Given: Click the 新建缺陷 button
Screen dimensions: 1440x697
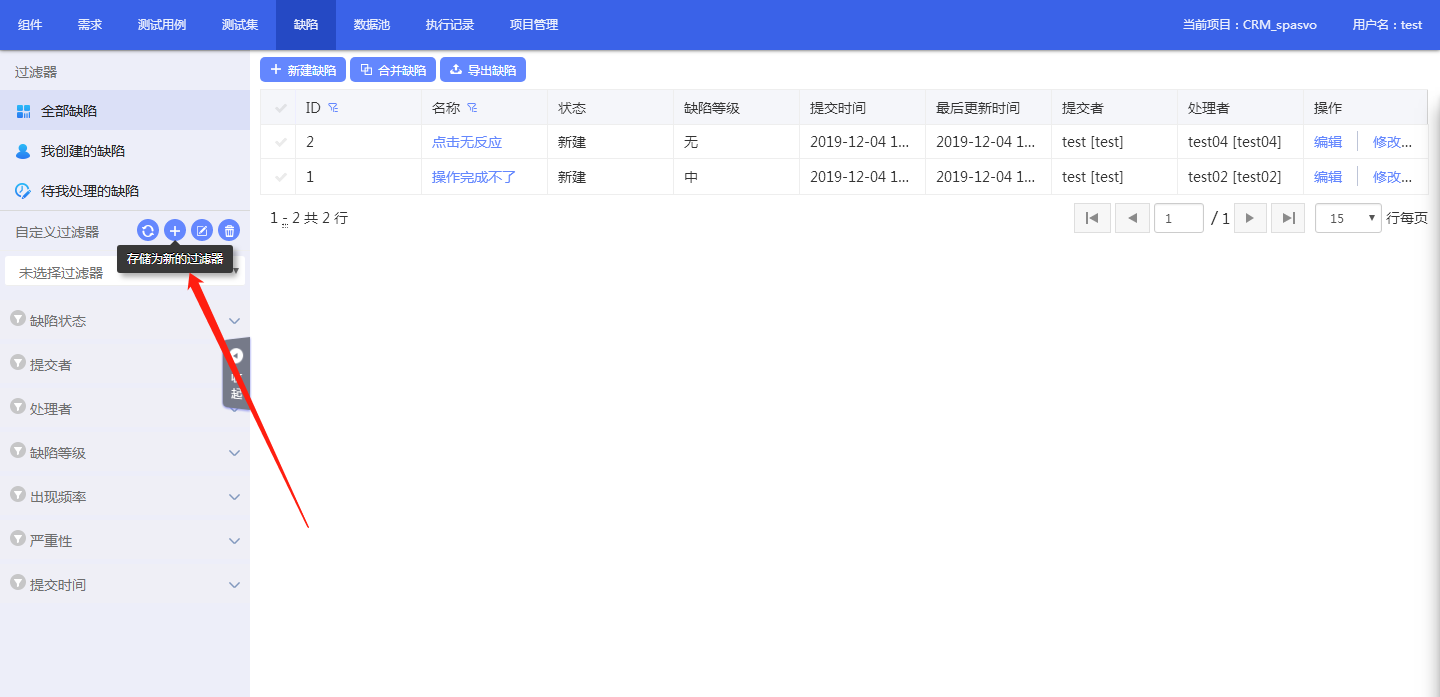Looking at the screenshot, I should [x=303, y=70].
